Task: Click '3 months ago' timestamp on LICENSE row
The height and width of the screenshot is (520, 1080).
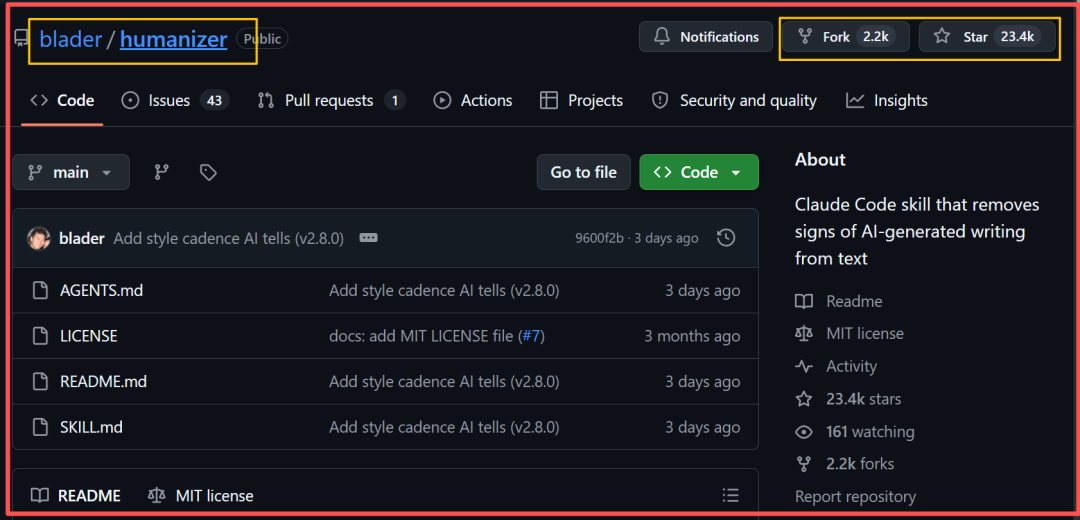Action: (692, 336)
